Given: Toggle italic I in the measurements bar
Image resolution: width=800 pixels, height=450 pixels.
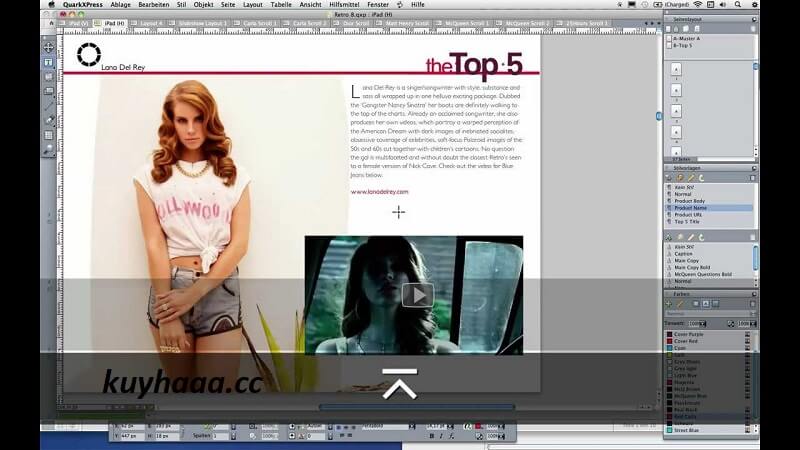Looking at the screenshot, I should point(441,436).
